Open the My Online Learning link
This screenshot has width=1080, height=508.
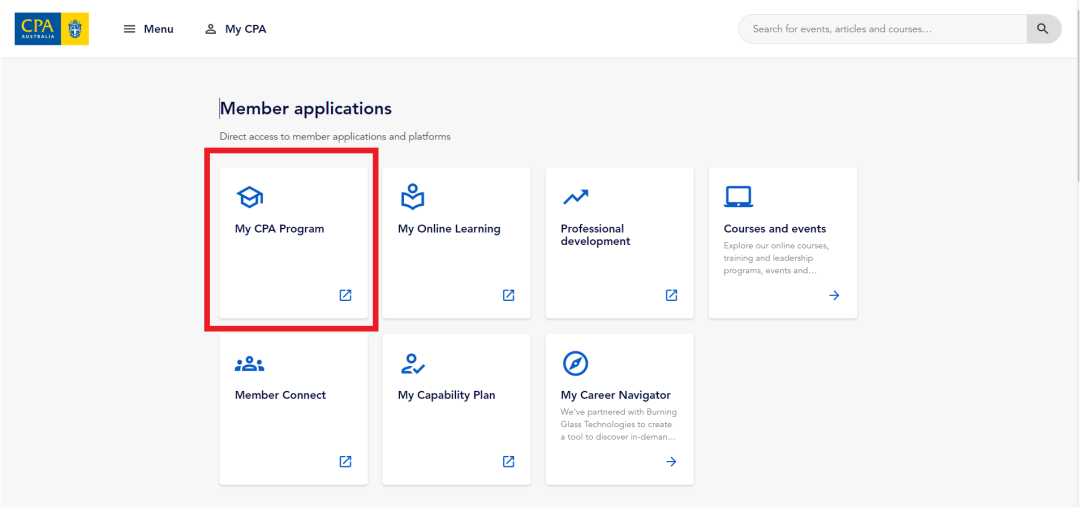tap(457, 243)
